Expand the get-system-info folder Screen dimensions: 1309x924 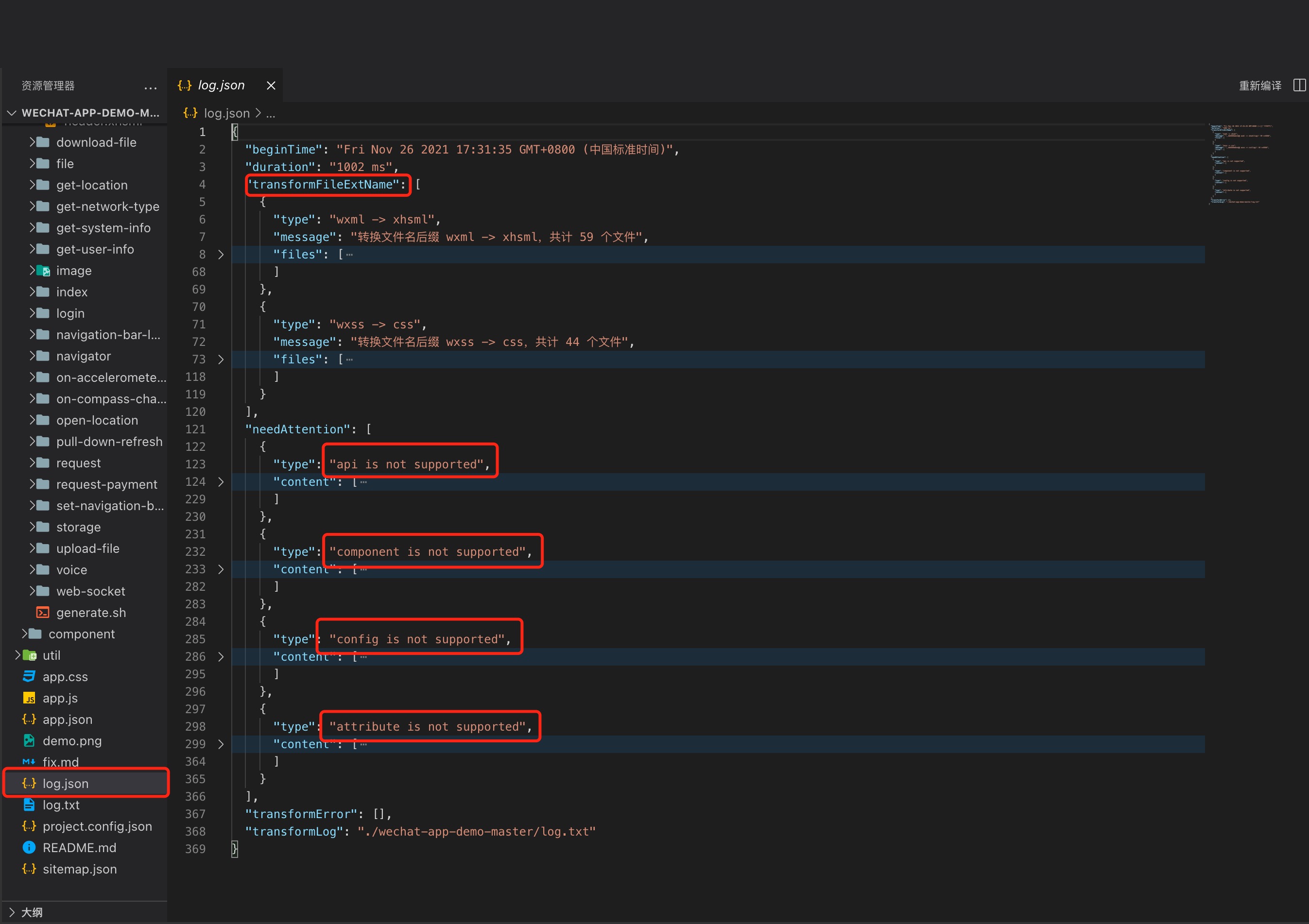[33, 227]
